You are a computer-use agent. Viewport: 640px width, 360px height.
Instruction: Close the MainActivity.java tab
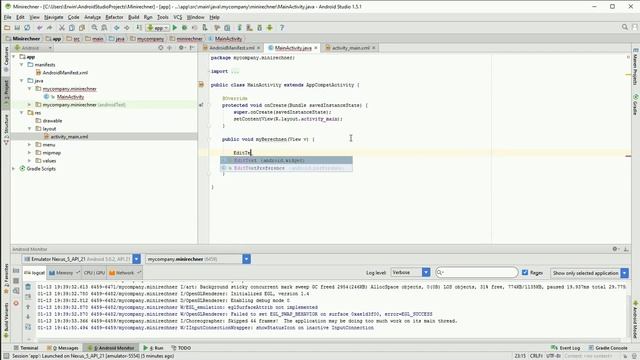316,48
